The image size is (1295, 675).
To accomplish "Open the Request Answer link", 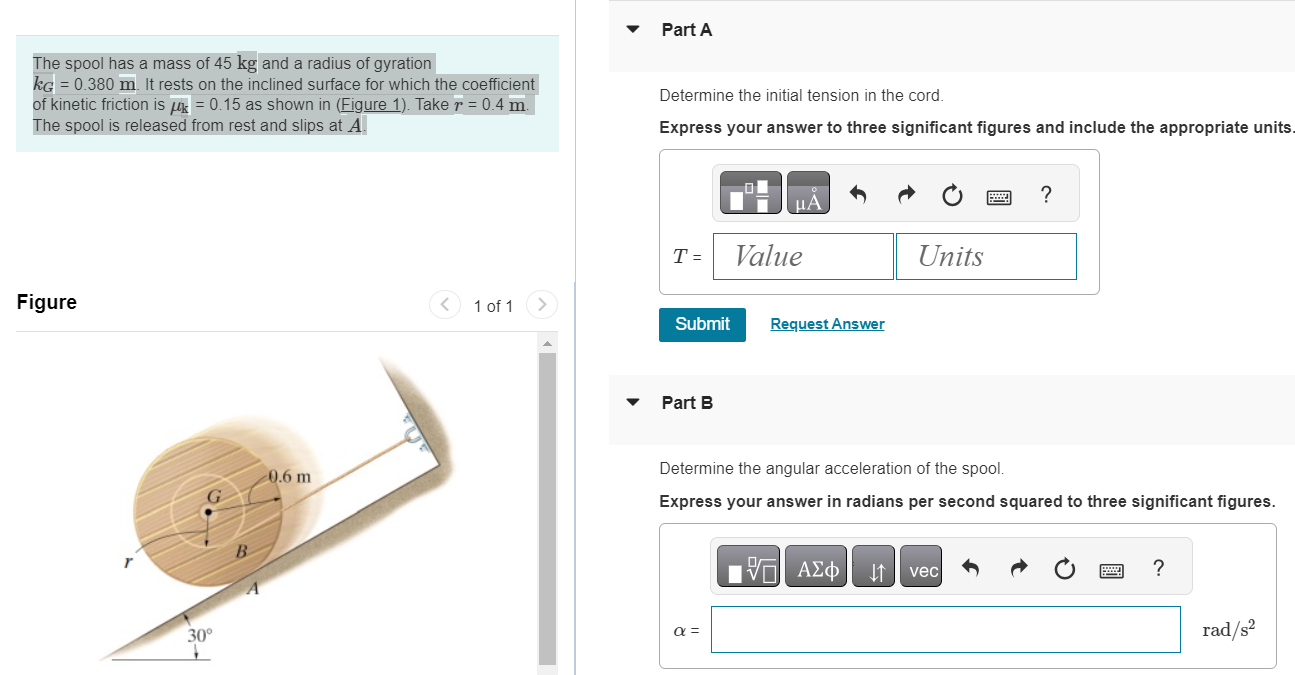I will click(827, 323).
